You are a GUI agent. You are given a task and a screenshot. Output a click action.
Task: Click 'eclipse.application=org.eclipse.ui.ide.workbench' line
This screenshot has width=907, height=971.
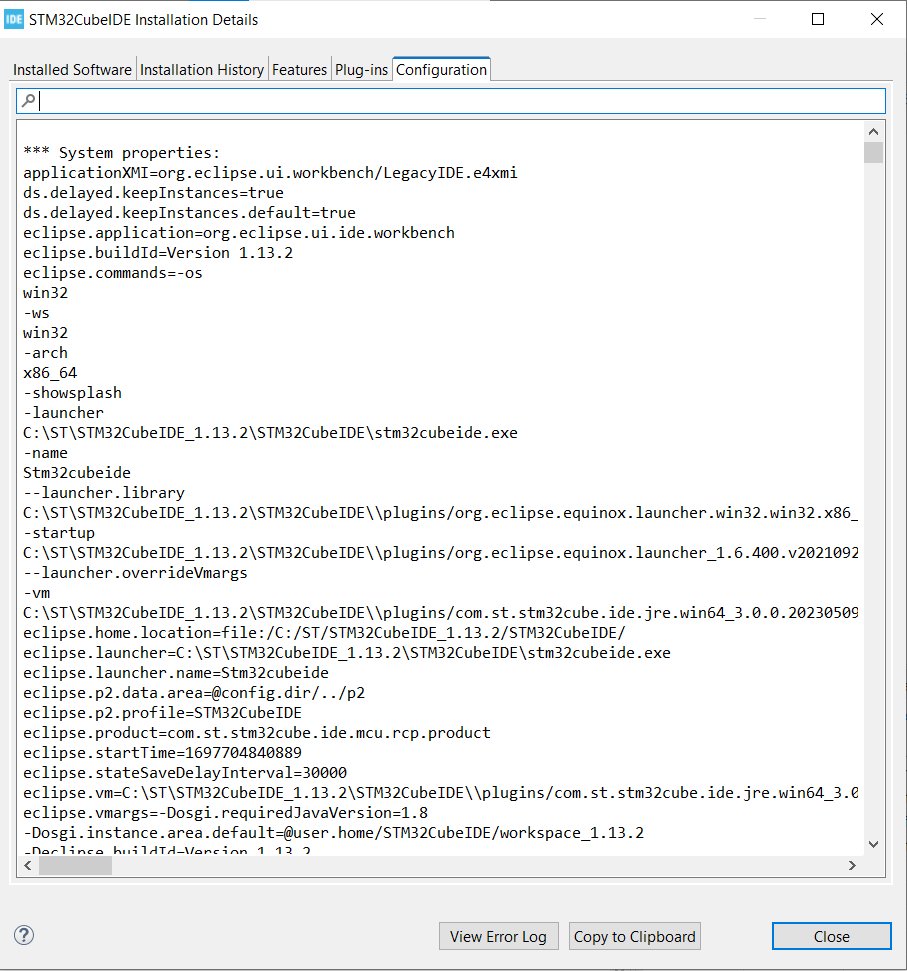[239, 233]
